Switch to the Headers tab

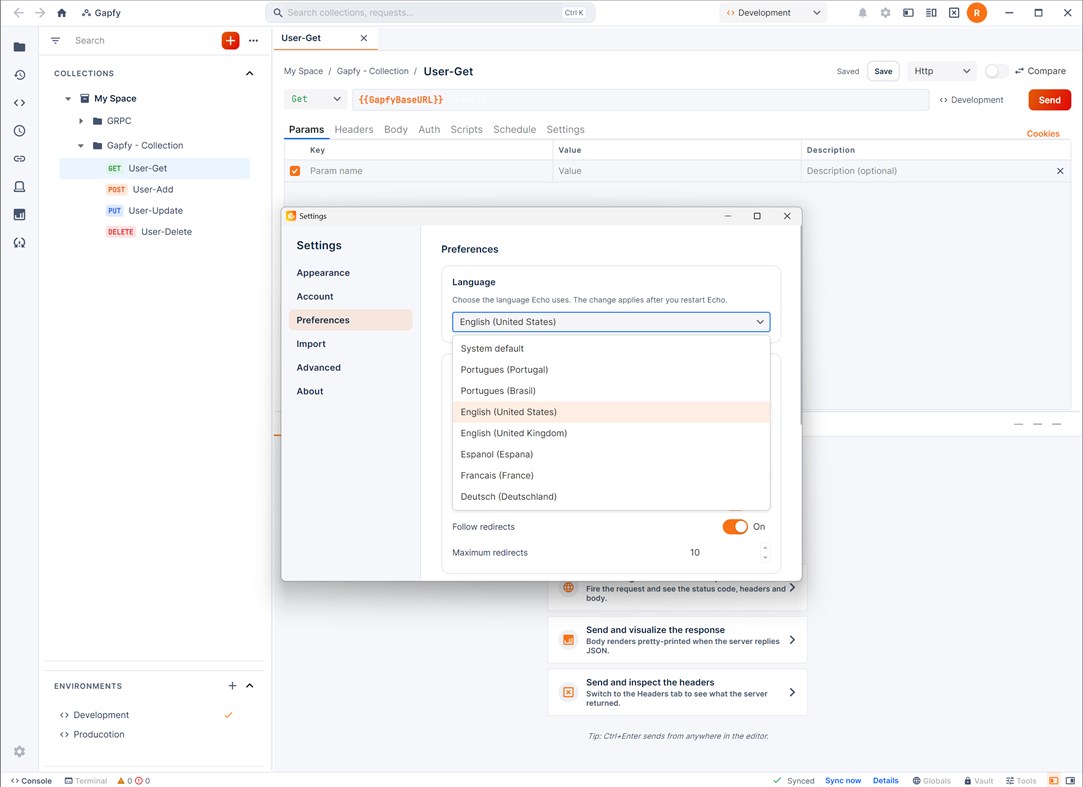(x=354, y=129)
